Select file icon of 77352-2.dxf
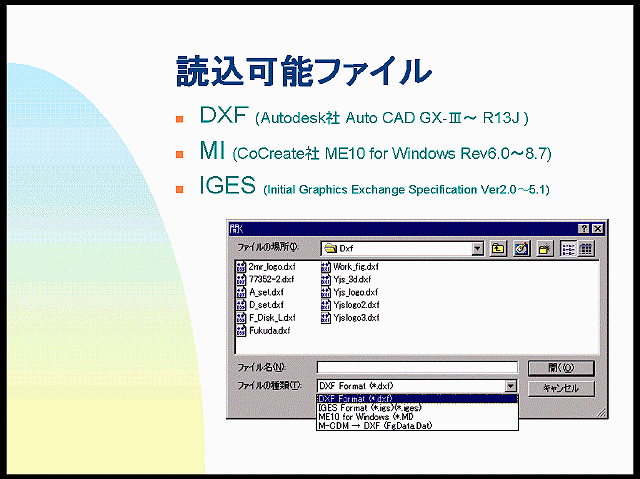Screen dimensions: 640x479 (x=241, y=279)
